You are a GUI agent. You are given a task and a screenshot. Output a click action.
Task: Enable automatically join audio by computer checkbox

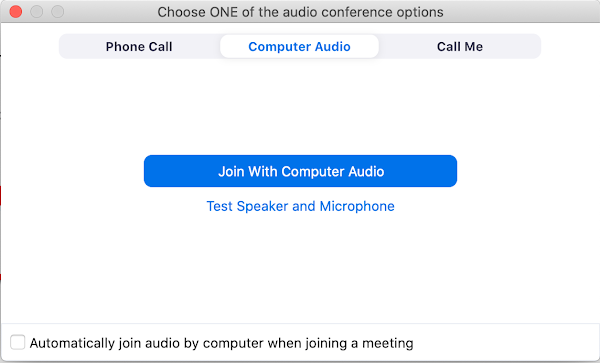(x=18, y=342)
